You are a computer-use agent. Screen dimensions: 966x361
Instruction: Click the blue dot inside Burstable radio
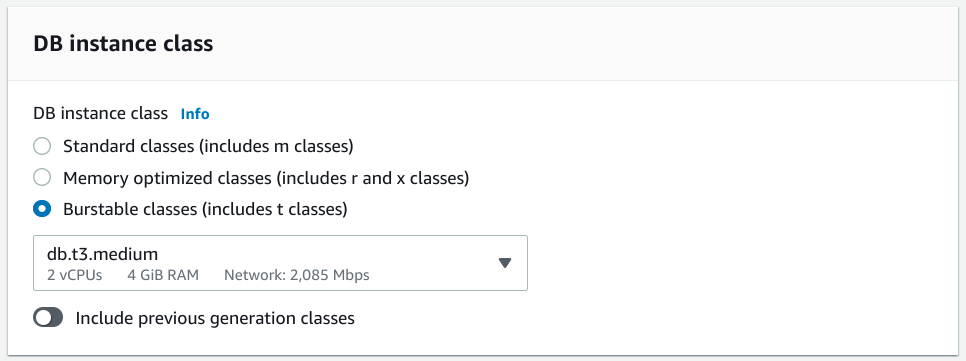42,209
